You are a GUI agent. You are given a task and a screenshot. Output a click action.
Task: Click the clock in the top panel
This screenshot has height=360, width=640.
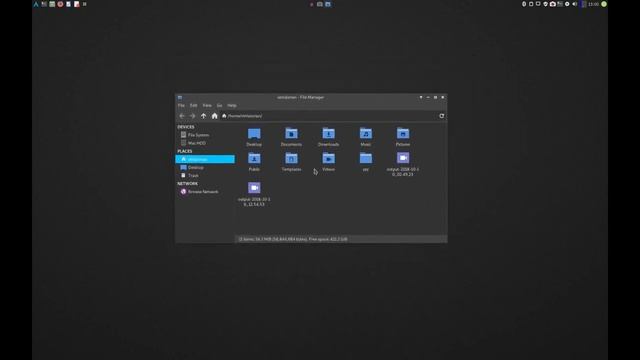[x=593, y=4]
